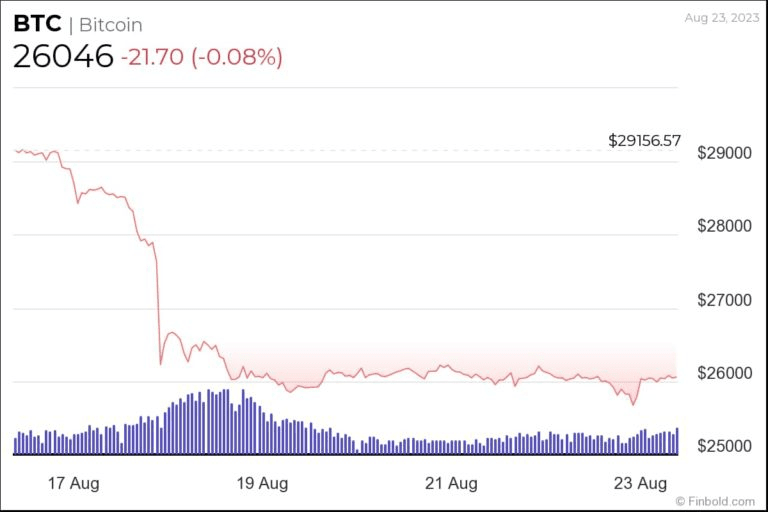Select the 19 Aug date marker

click(261, 484)
